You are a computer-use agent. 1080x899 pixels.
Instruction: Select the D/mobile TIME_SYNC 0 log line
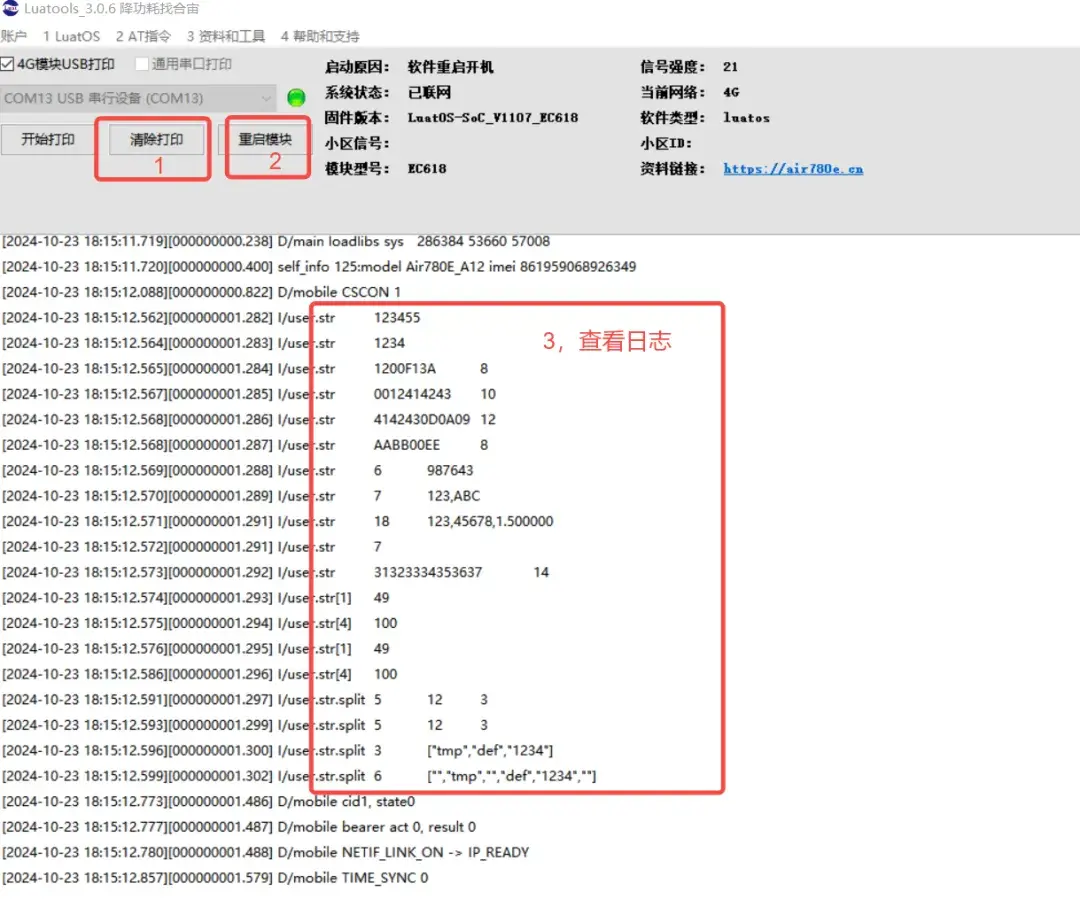coord(215,878)
